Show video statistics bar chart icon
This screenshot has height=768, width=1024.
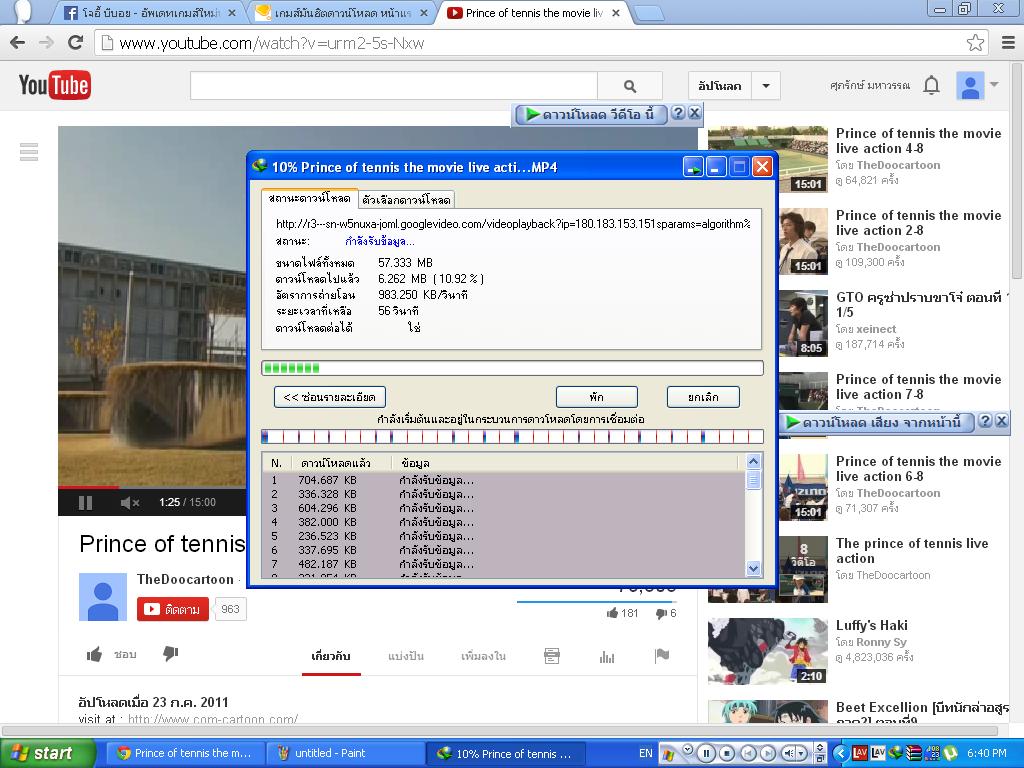tap(607, 656)
